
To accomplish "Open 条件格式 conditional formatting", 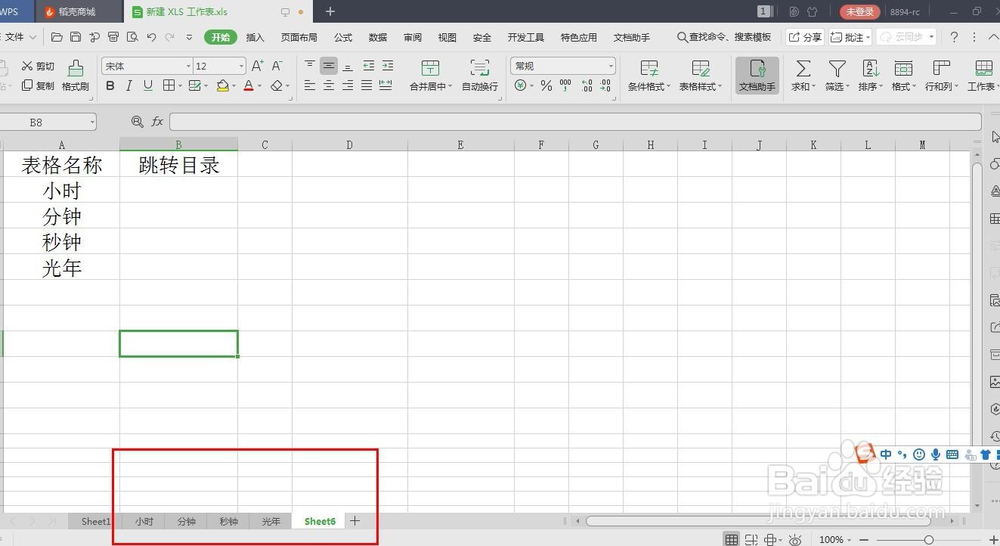I will tap(649, 75).
